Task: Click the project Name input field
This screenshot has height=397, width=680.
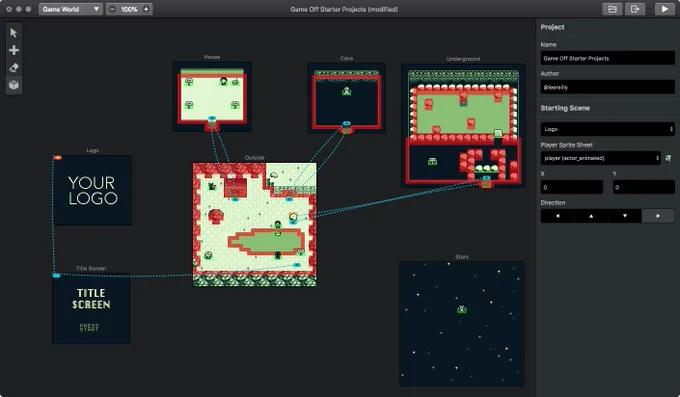Action: 608,58
